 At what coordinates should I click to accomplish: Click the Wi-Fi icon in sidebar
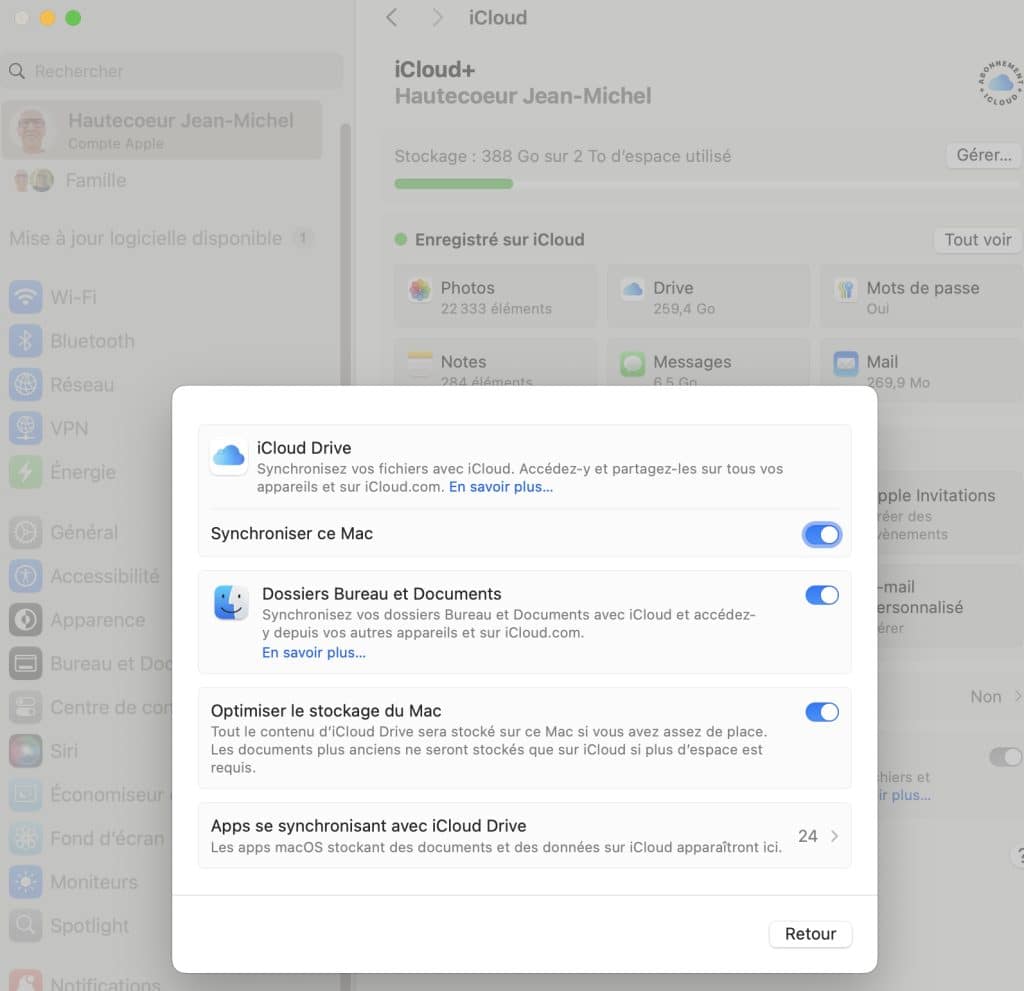tap(25, 297)
